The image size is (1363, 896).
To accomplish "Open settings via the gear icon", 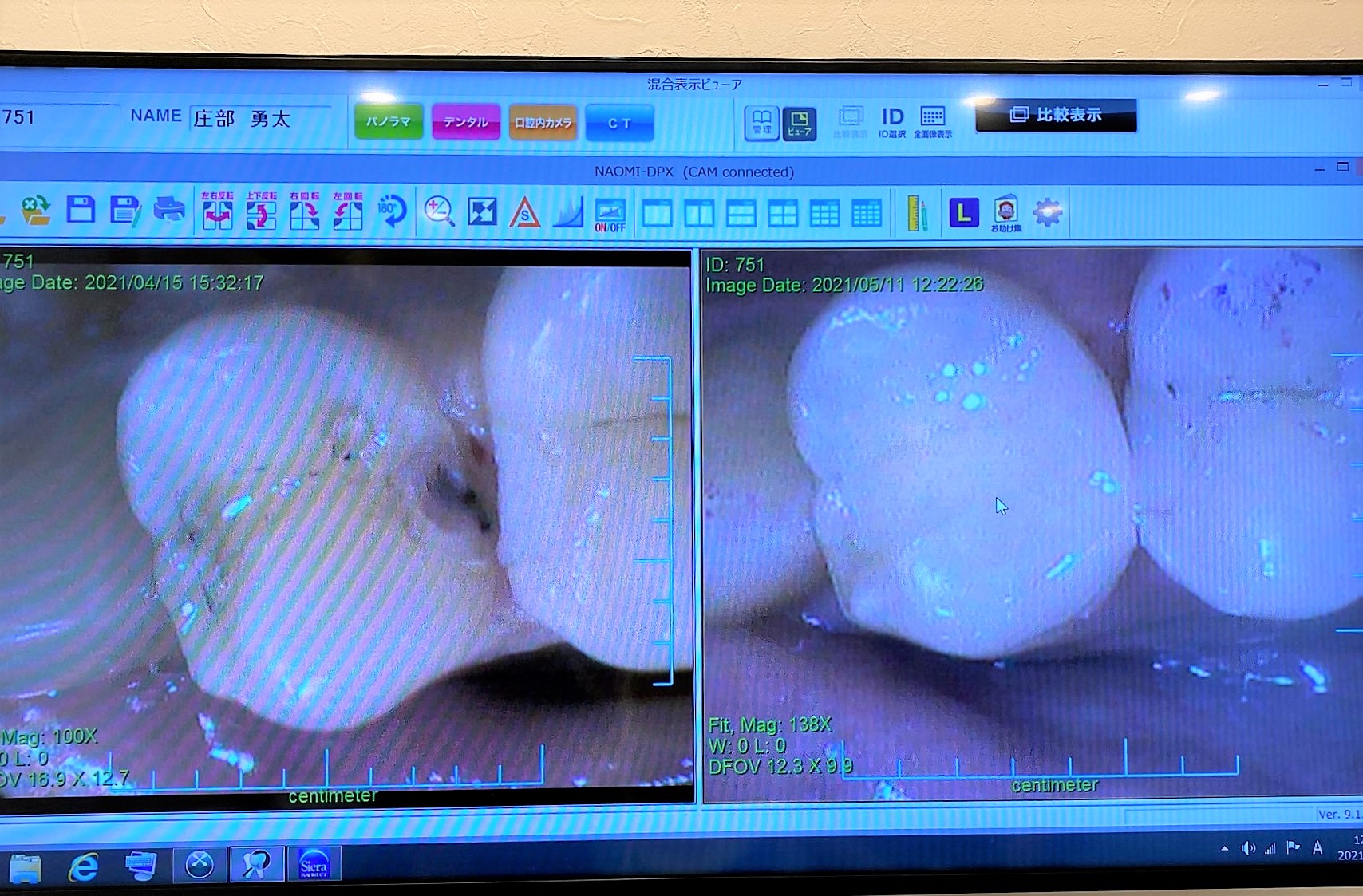I will pos(1048,212).
